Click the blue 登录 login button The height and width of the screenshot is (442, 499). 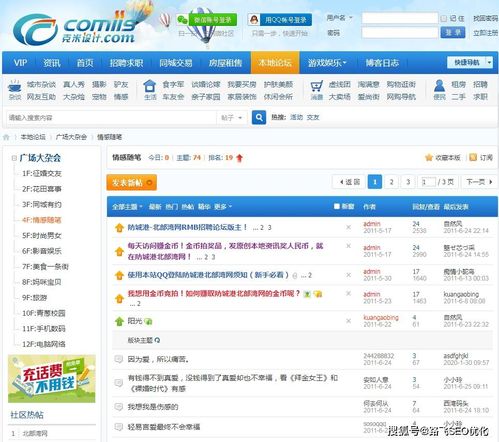click(x=453, y=32)
